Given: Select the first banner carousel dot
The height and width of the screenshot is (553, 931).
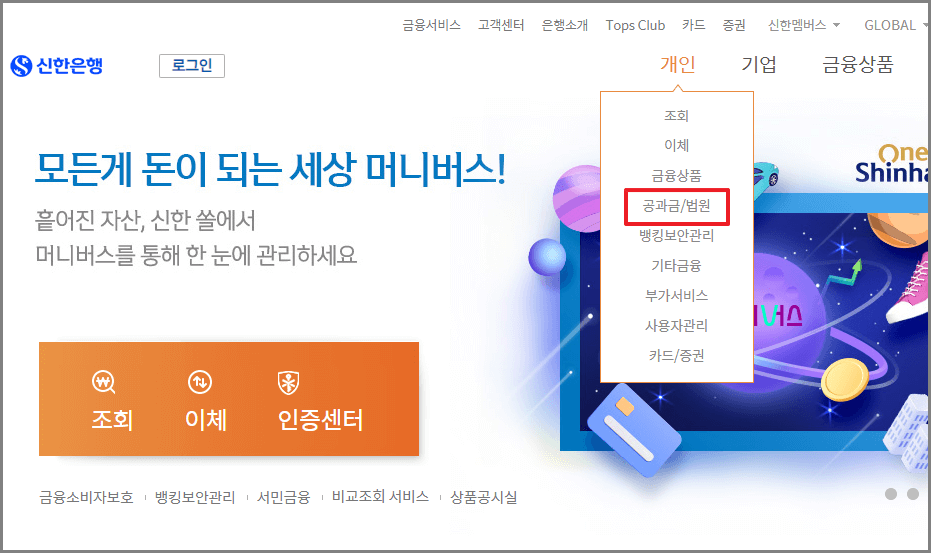Looking at the screenshot, I should (x=891, y=494).
